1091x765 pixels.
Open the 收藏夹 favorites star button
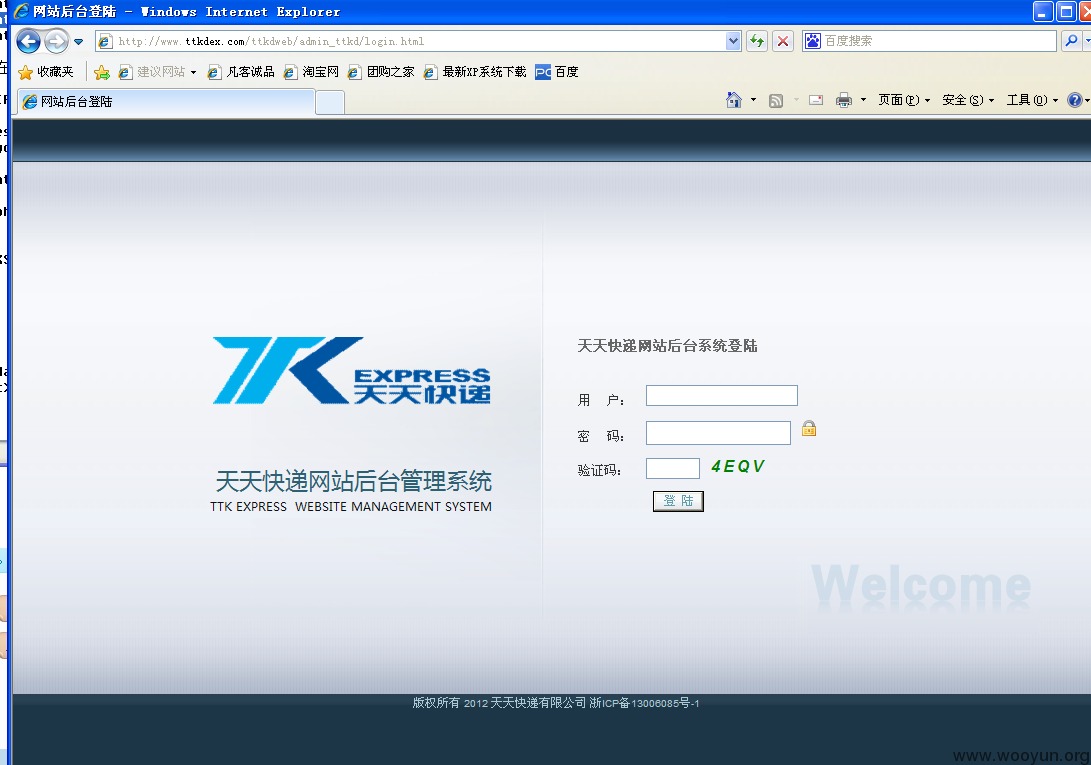tap(46, 72)
